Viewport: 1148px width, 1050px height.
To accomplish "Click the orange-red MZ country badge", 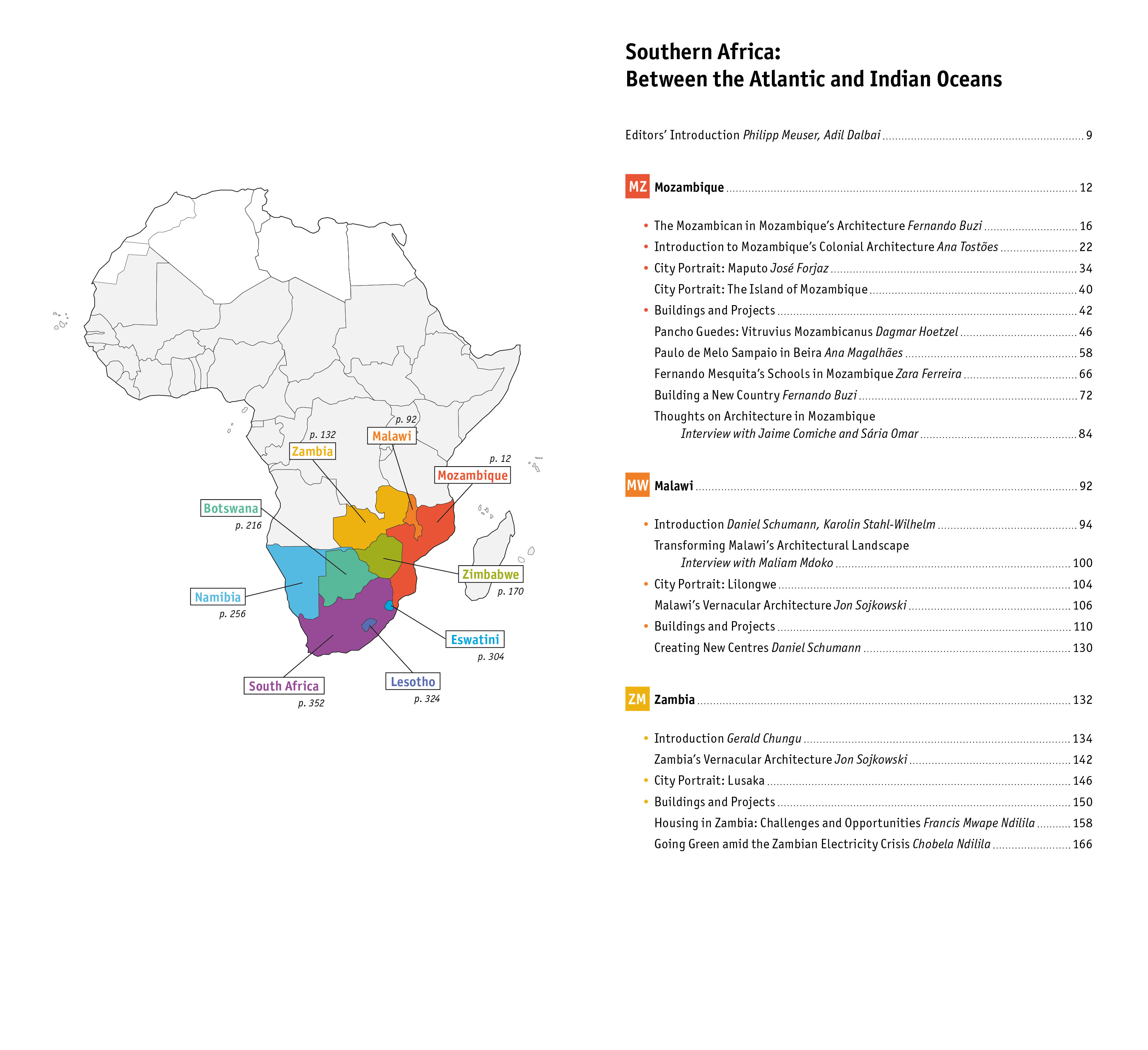I will pyautogui.click(x=637, y=186).
